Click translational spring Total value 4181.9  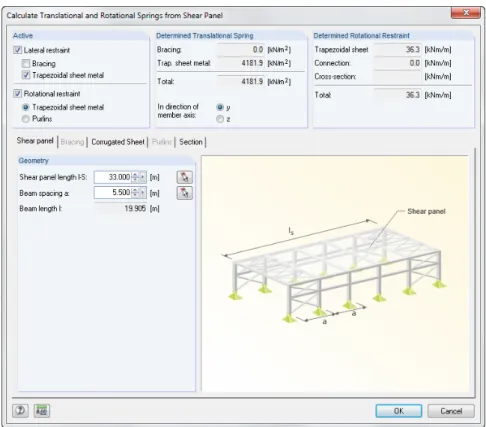tap(241, 81)
